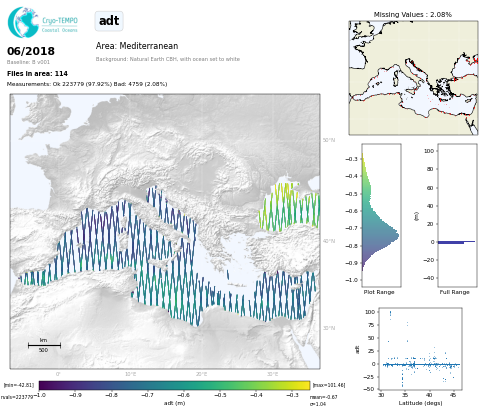Click the Measurements Ok/Bad statistics line
Screen dimensions: 492x410
pyautogui.click(x=87, y=84)
